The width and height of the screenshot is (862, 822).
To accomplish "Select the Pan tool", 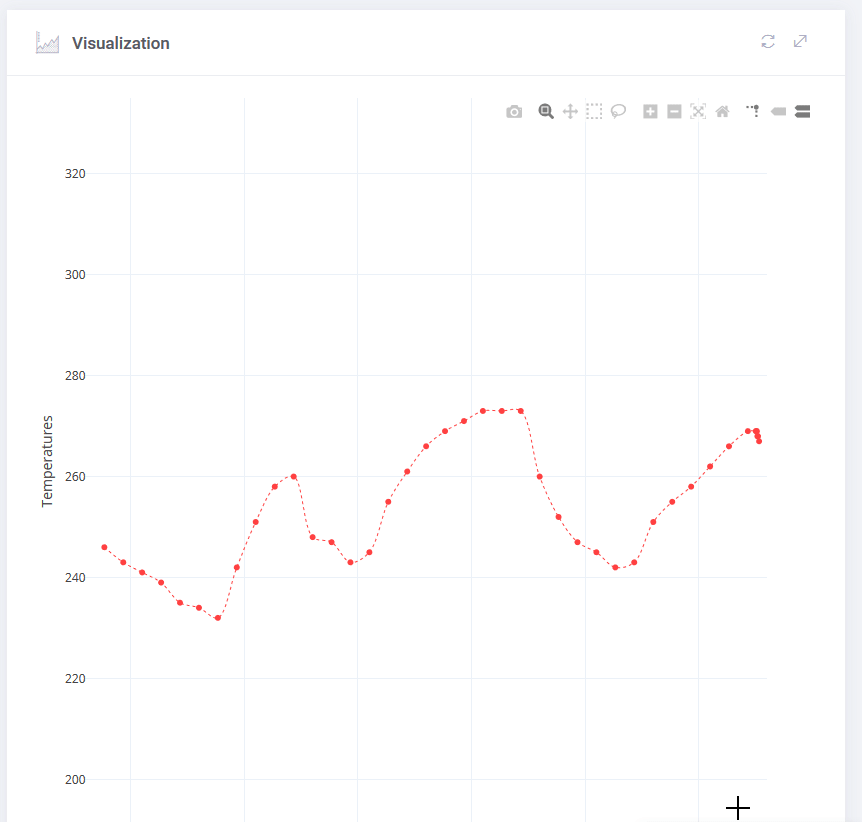I will pyautogui.click(x=570, y=112).
